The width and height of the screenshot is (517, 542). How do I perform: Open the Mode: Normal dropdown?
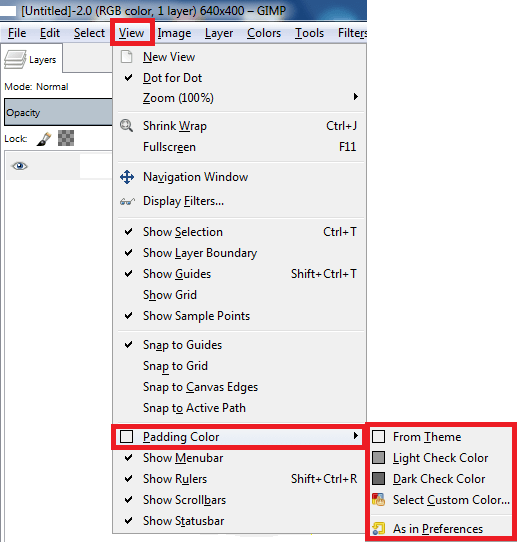[36, 87]
